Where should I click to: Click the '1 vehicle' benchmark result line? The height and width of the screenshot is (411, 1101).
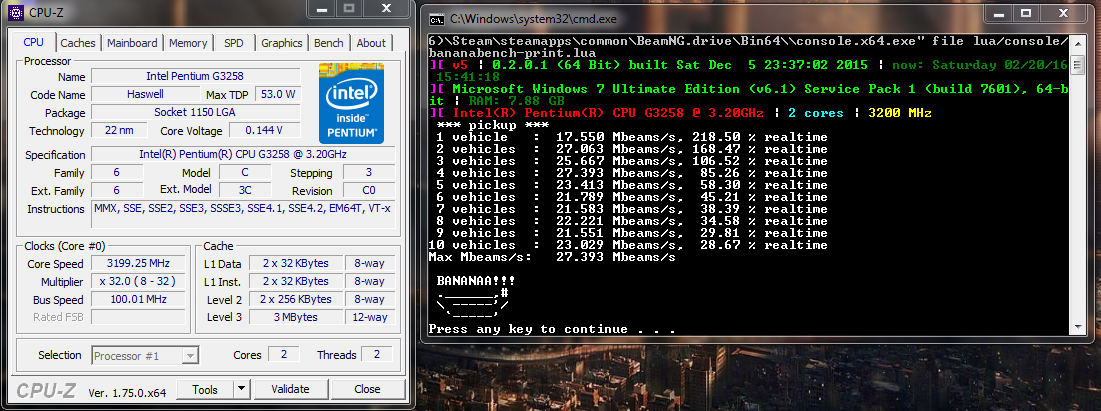pyautogui.click(x=631, y=137)
